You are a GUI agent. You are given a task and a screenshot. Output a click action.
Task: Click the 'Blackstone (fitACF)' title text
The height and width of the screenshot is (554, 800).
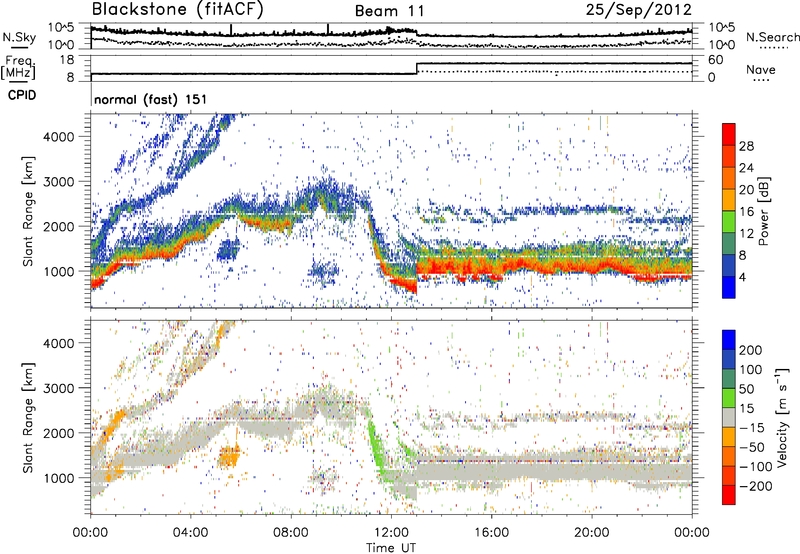[x=178, y=10]
